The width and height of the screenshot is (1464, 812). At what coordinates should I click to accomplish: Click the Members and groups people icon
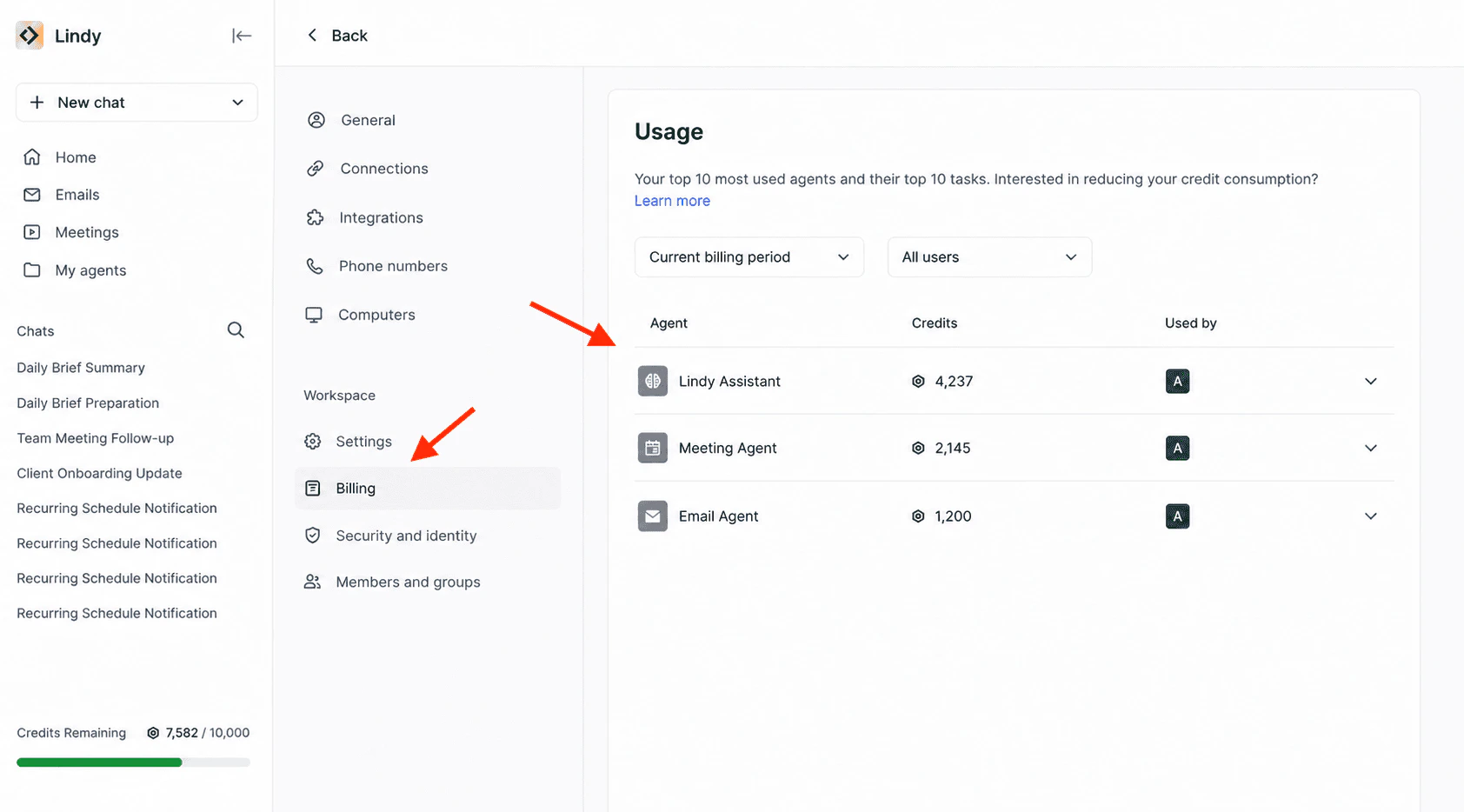pyautogui.click(x=312, y=582)
